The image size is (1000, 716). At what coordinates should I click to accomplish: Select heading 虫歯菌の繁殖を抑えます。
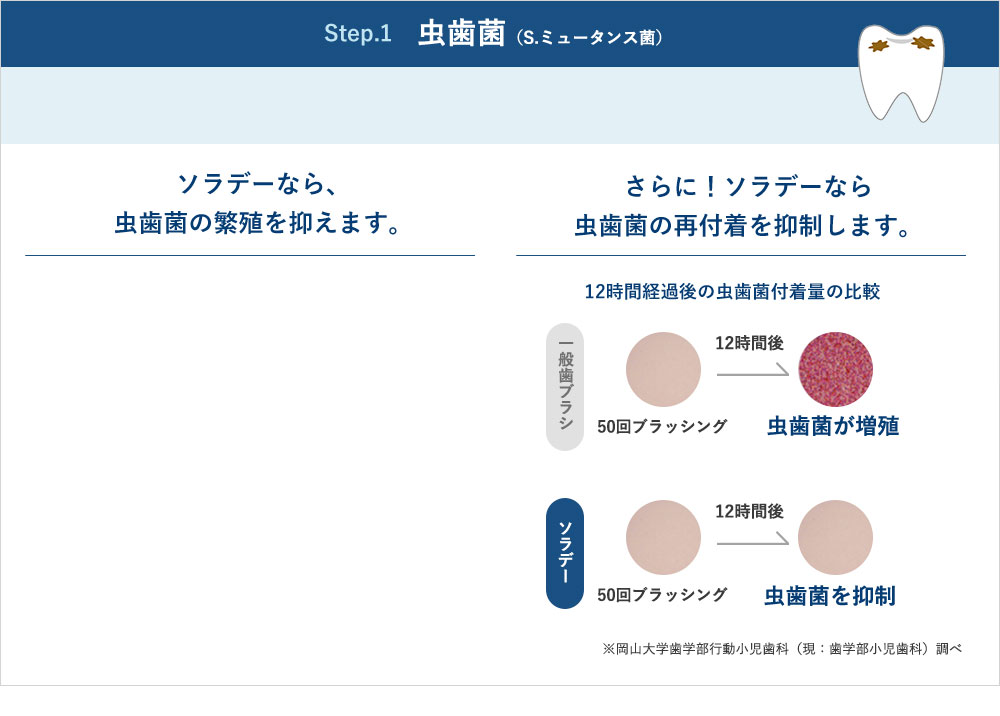tap(258, 223)
